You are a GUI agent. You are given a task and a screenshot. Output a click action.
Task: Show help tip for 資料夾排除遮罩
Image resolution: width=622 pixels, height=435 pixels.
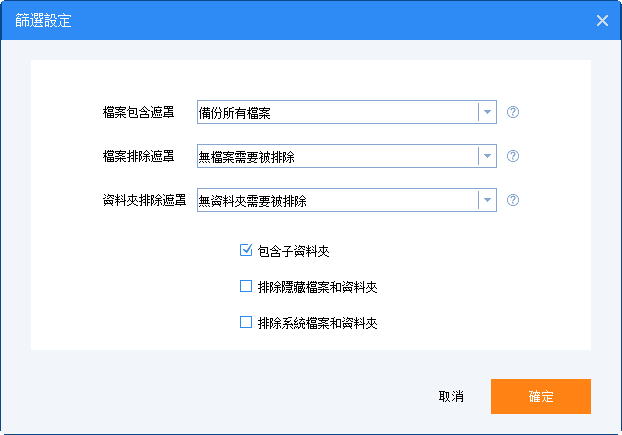(x=513, y=200)
